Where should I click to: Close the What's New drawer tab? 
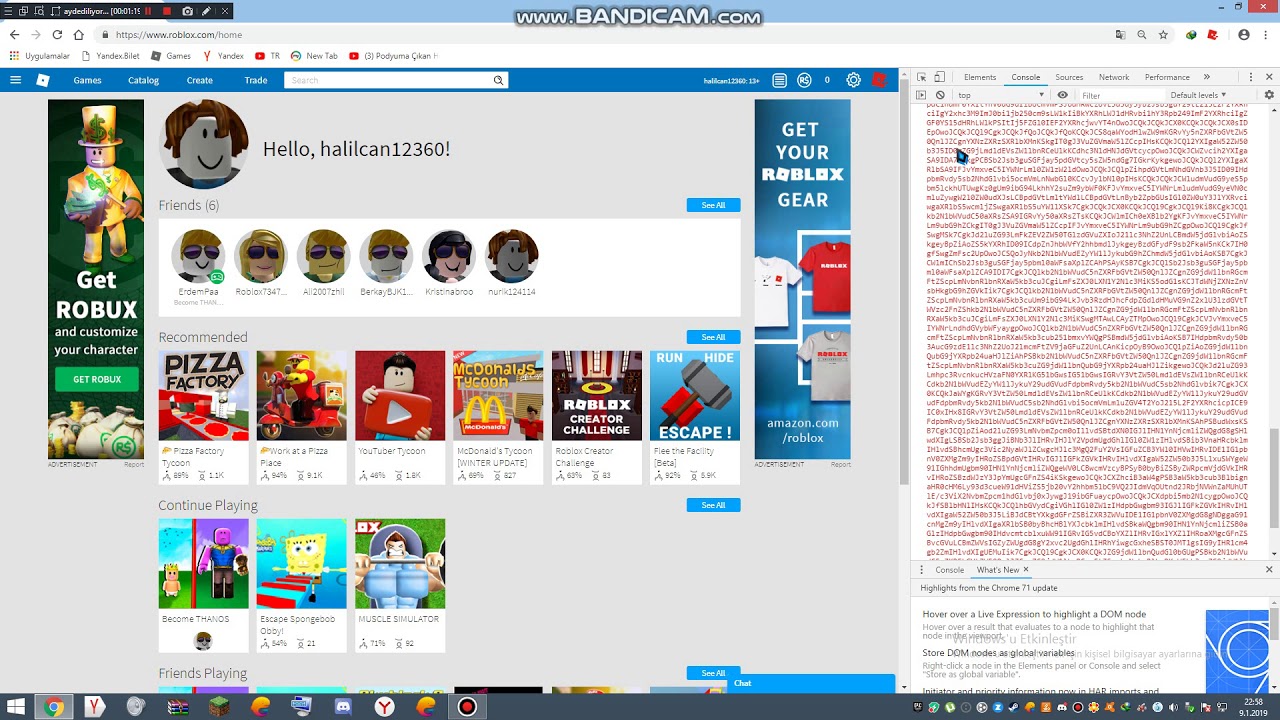click(x=1025, y=570)
